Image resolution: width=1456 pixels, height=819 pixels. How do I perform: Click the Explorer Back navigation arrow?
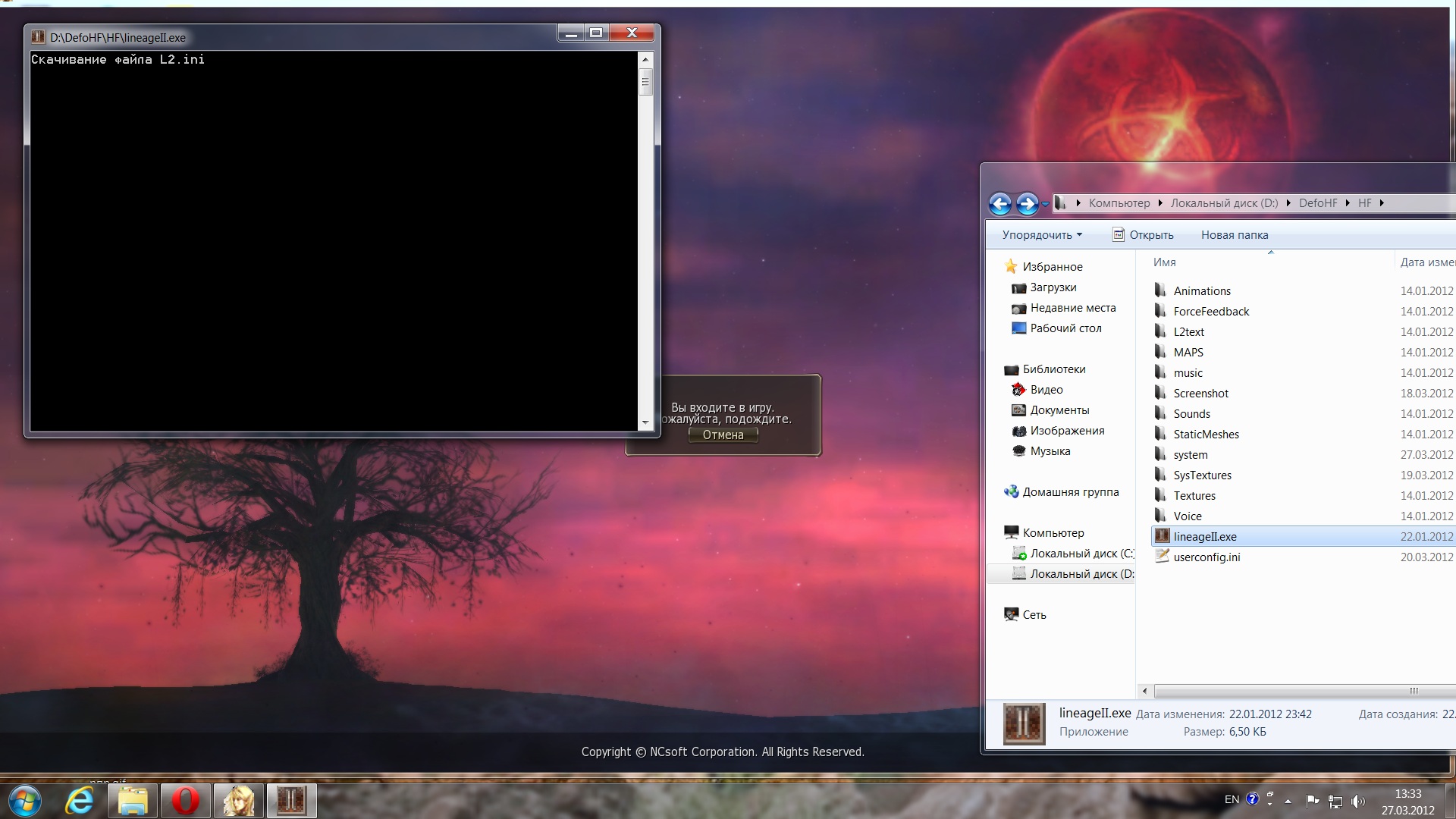1000,203
